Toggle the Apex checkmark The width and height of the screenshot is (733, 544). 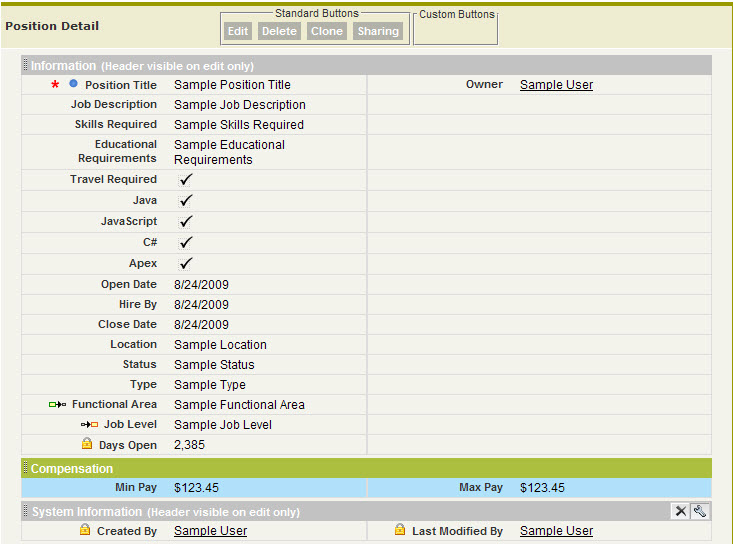[186, 264]
